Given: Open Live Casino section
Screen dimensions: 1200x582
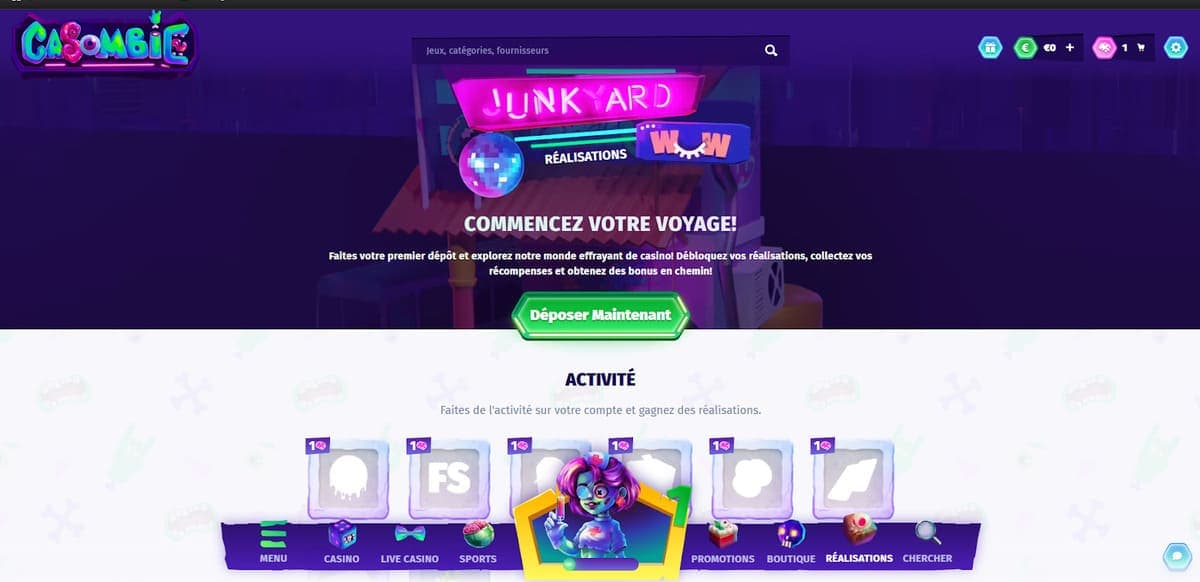Looking at the screenshot, I should coord(410,542).
